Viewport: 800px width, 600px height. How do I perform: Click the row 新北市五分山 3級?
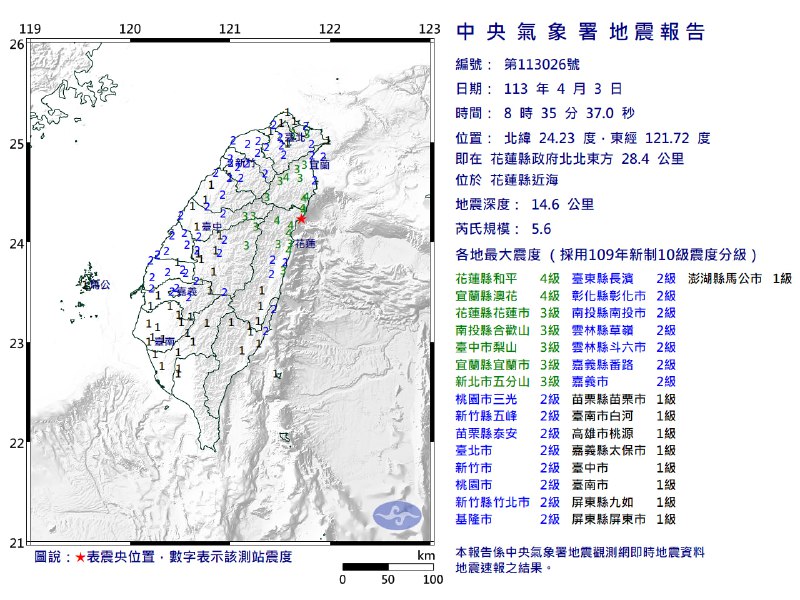(x=508, y=382)
